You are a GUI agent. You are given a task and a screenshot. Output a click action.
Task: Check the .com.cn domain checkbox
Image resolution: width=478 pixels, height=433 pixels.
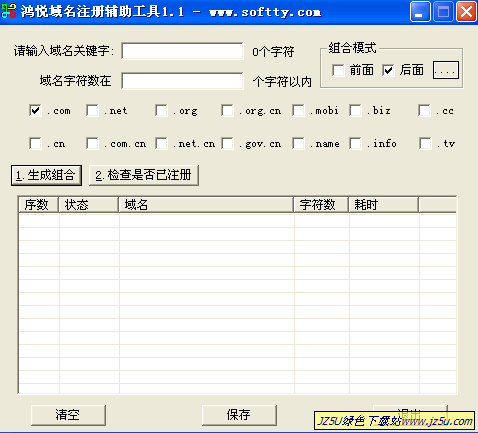pyautogui.click(x=92, y=144)
